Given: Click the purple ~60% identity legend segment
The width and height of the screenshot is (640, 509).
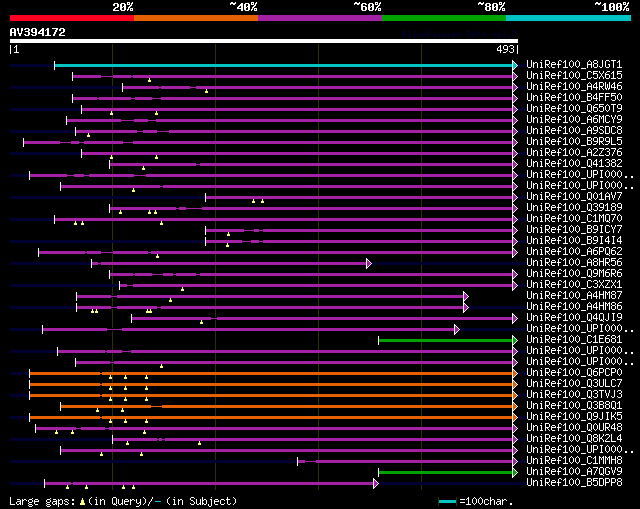Looking at the screenshot, I should 320,18.
